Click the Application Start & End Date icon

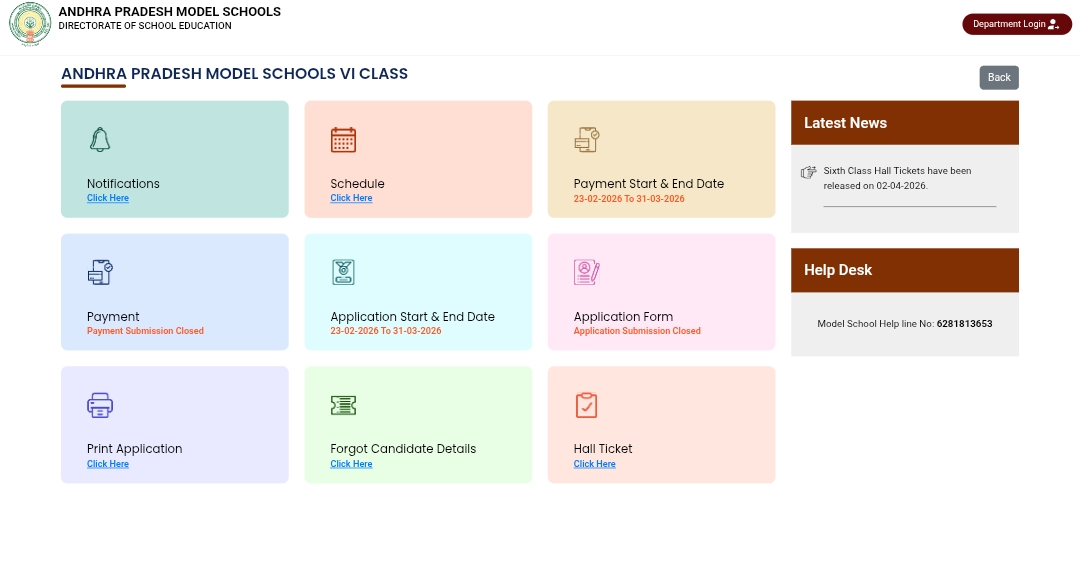click(343, 272)
